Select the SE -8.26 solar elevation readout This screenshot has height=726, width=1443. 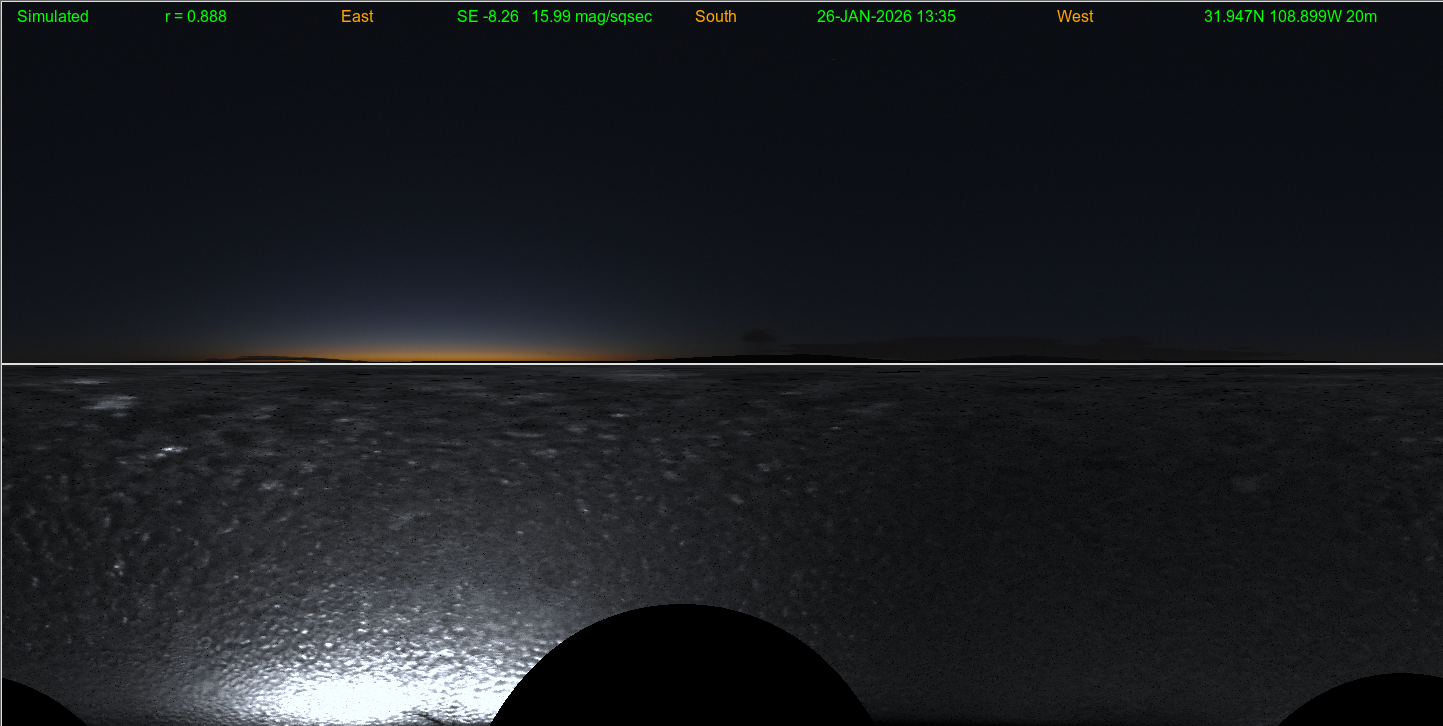click(488, 17)
